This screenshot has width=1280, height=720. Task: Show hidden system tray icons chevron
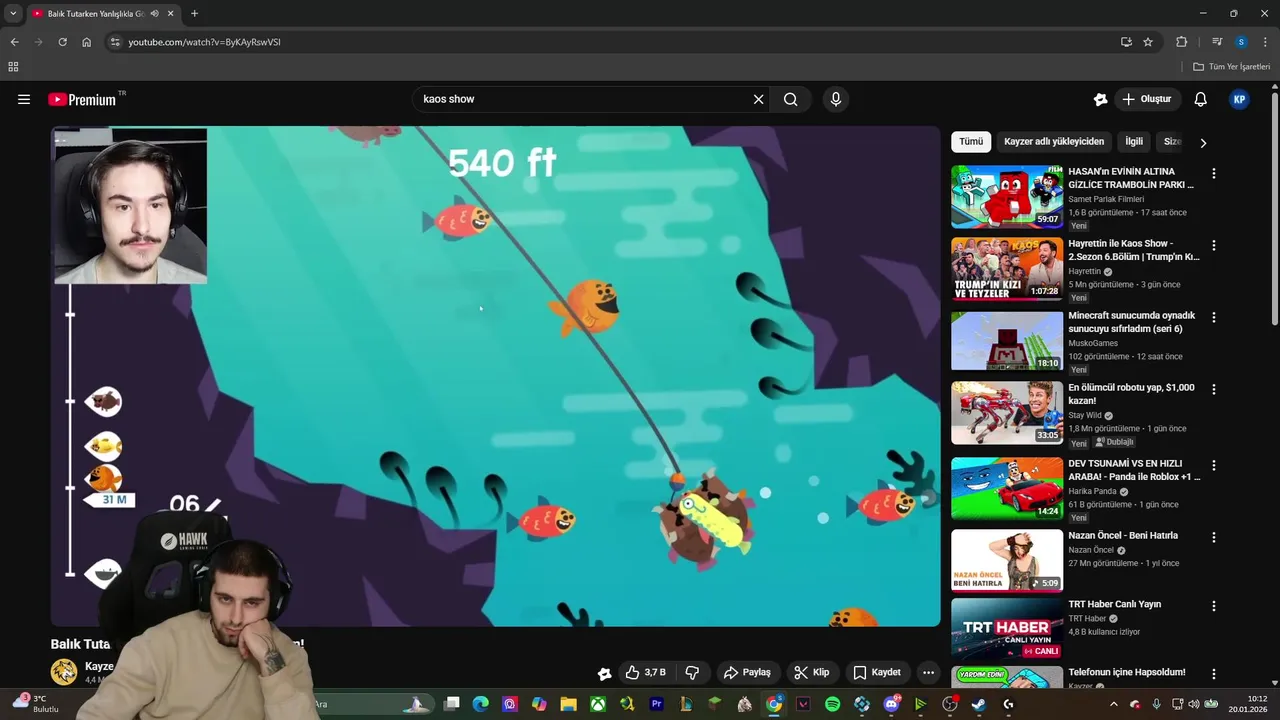point(1114,704)
